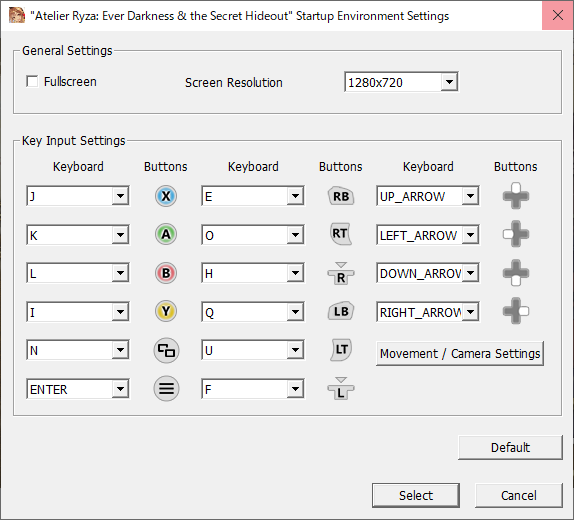
Task: Click the Screen Resolution label
Action: point(234,83)
